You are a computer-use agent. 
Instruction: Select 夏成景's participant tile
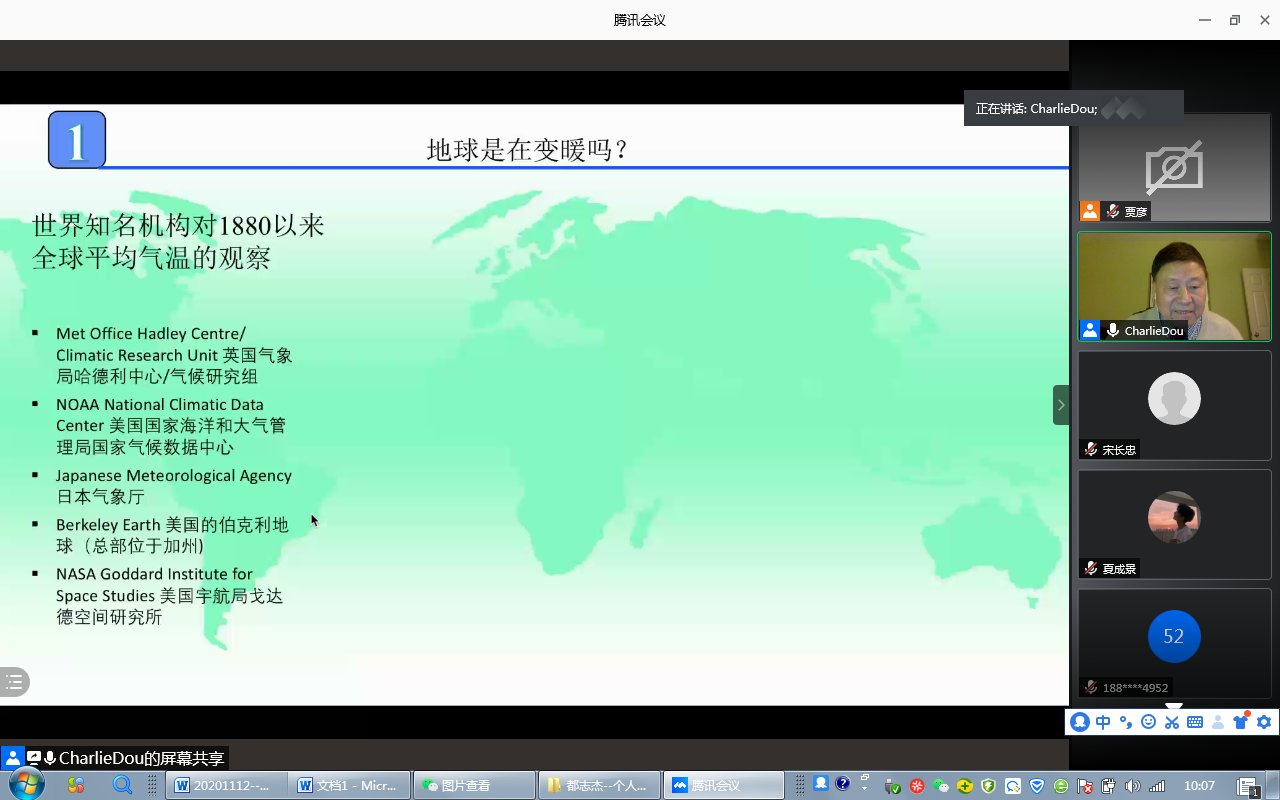1174,524
